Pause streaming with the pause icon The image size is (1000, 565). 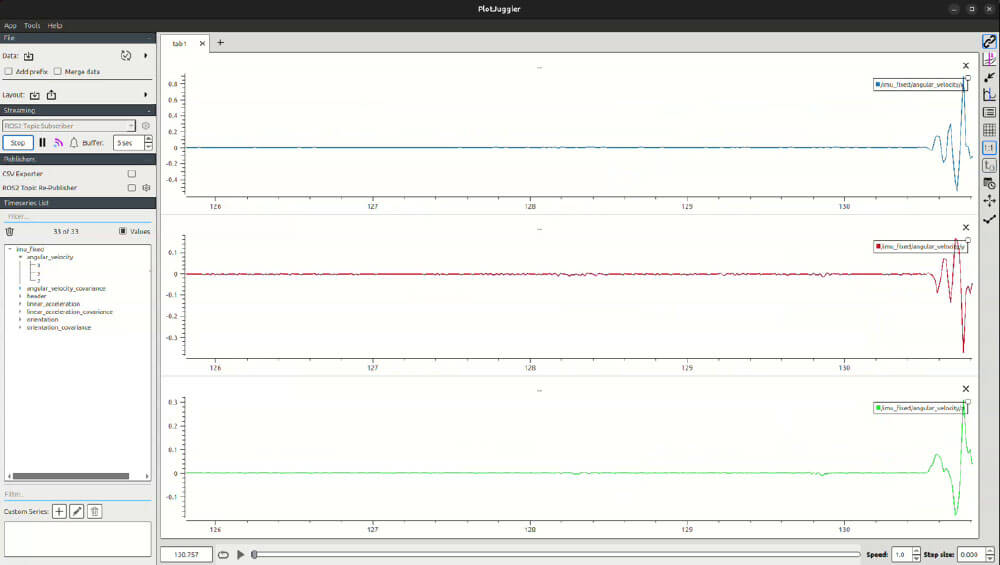click(42, 143)
